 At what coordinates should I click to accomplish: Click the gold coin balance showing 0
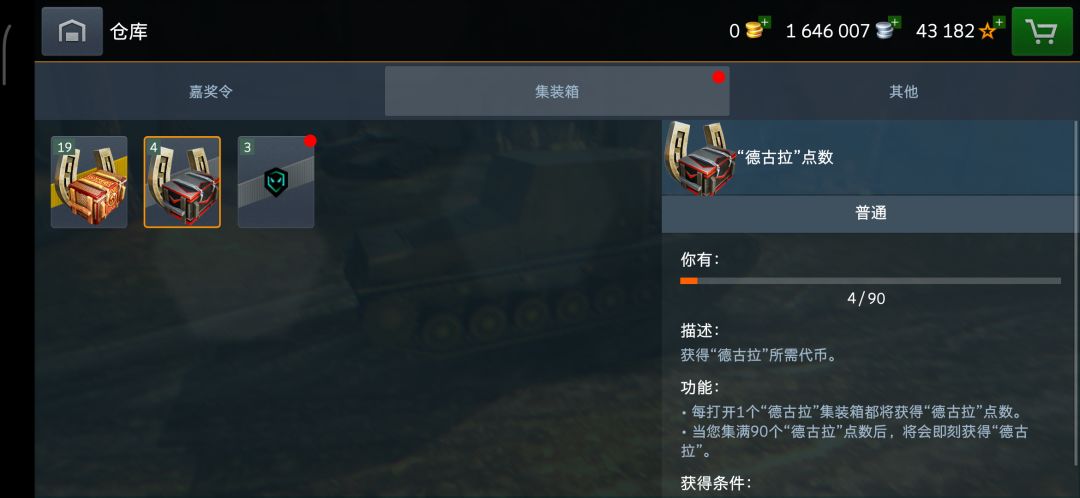coord(734,31)
